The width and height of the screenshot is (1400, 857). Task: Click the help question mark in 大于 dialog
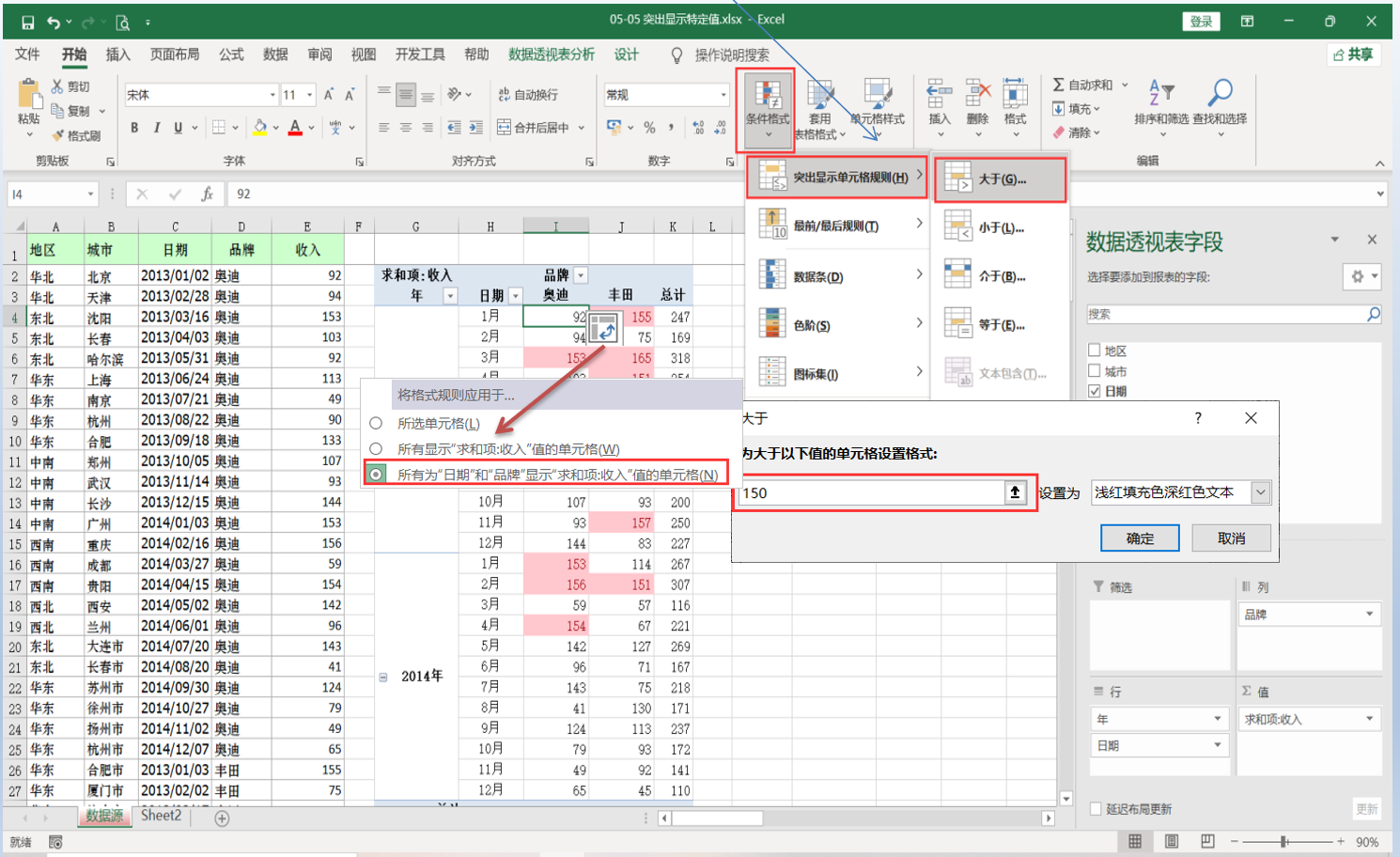pyautogui.click(x=1198, y=418)
